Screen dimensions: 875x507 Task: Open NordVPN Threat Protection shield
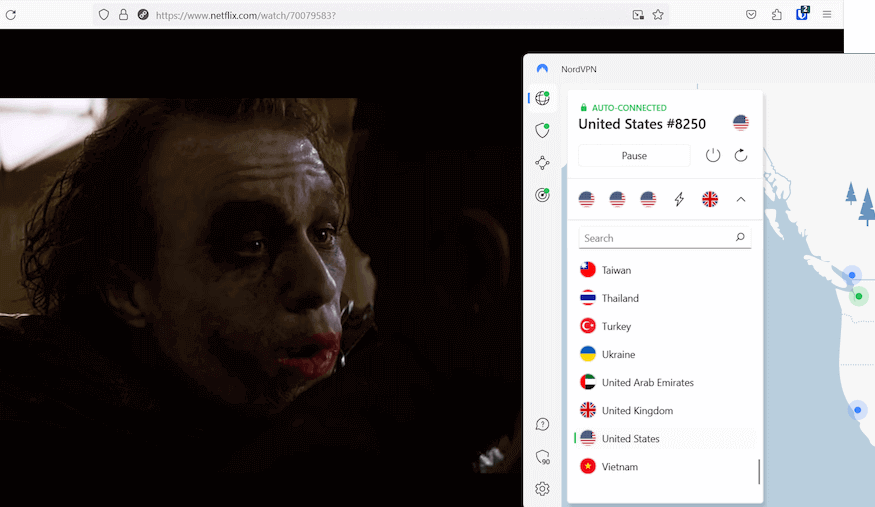point(542,131)
